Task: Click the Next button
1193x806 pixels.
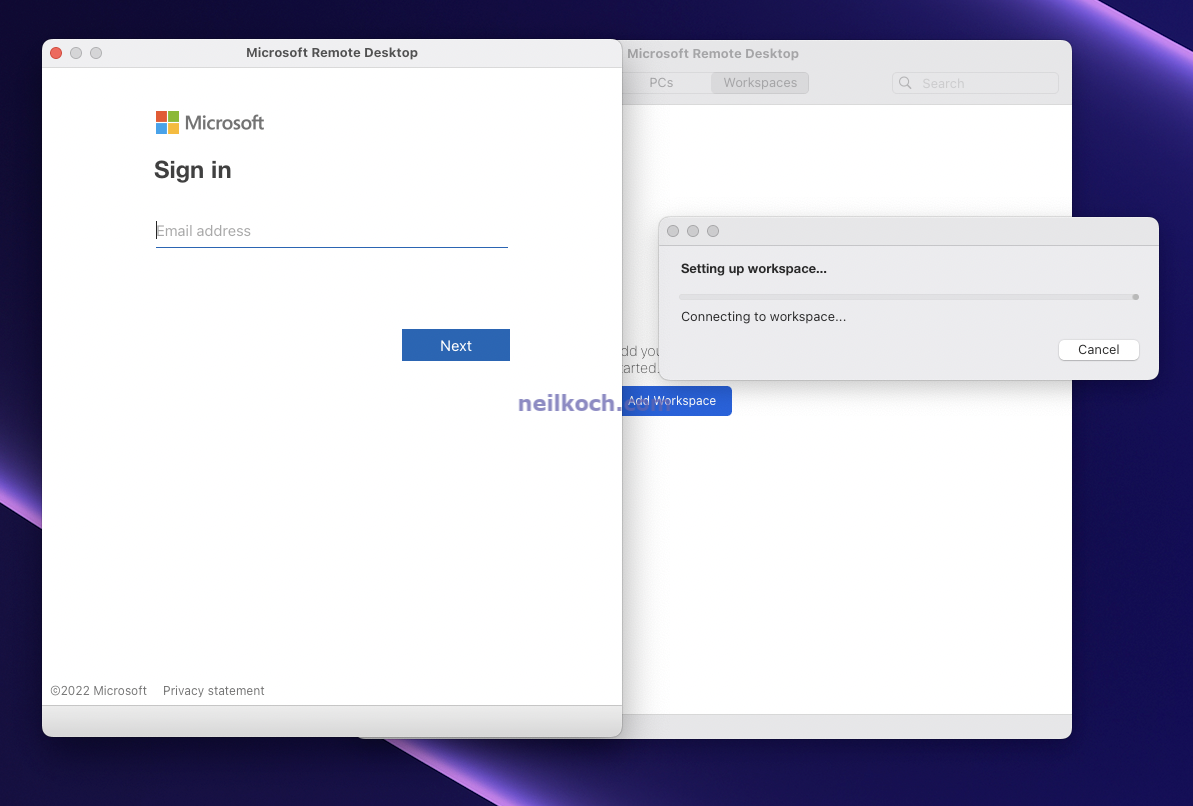Action: coord(455,345)
